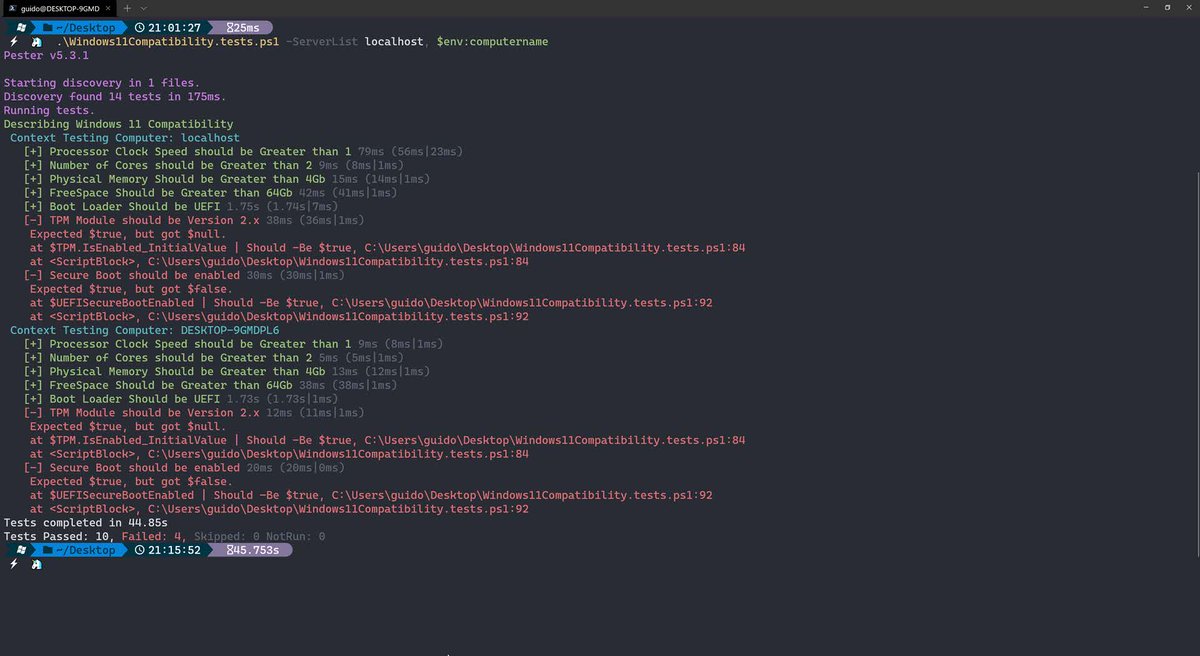Click 'Context Testing Computer: localhost' line
Viewport: 1200px width, 656px height.
(x=125, y=138)
